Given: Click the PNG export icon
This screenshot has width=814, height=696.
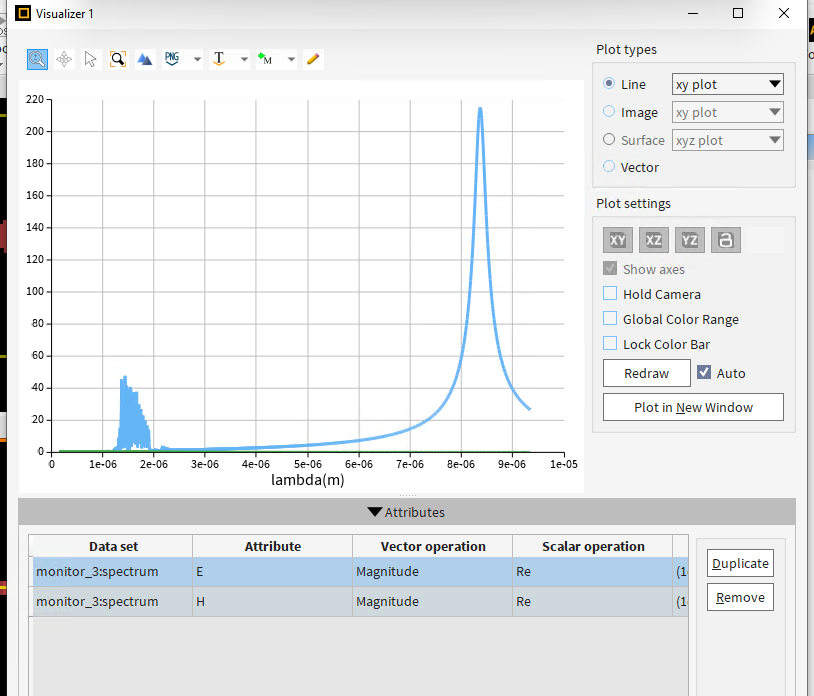Looking at the screenshot, I should (172, 59).
